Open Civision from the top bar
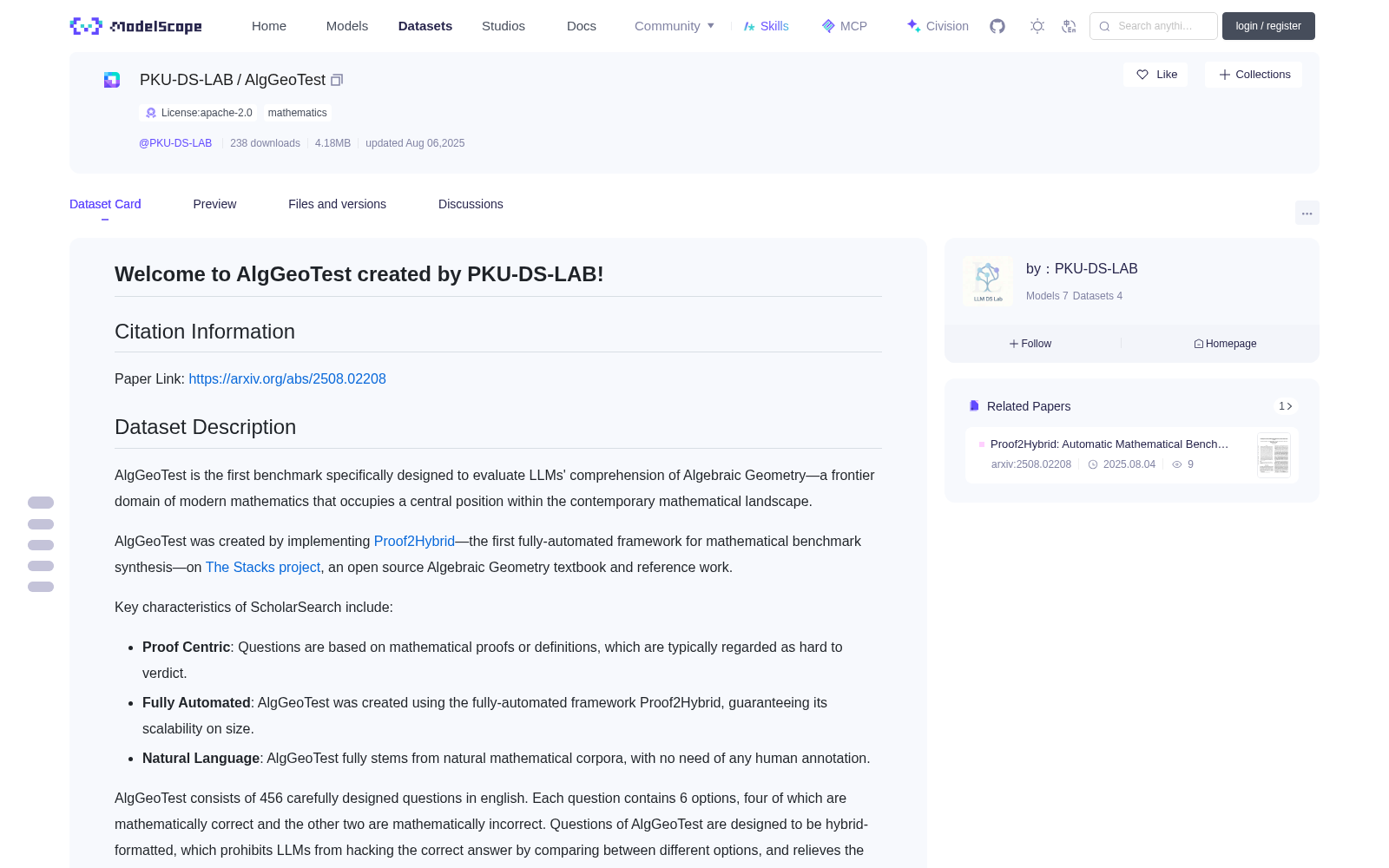Image resolution: width=1389 pixels, height=868 pixels. 938,26
